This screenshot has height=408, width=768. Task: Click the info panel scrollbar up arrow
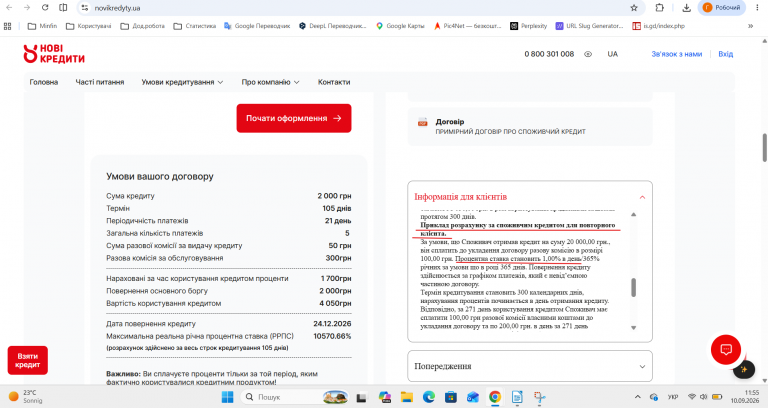pyautogui.click(x=633, y=215)
